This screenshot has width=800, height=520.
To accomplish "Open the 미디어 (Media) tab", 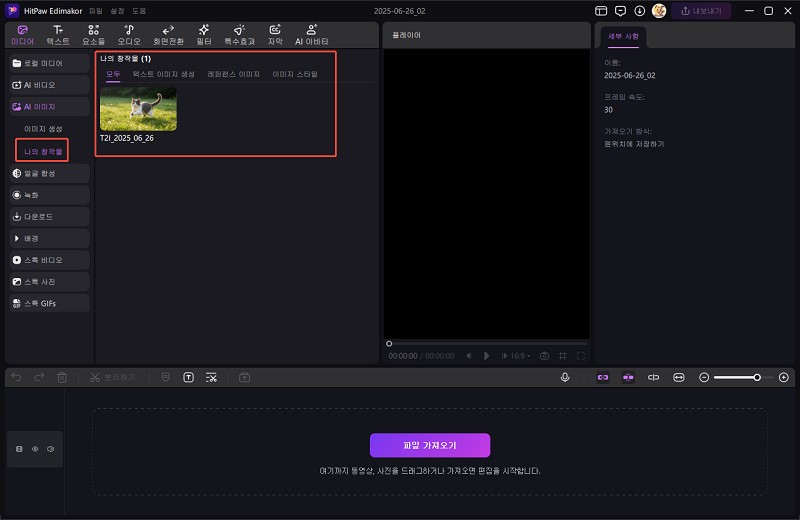I will coord(22,35).
